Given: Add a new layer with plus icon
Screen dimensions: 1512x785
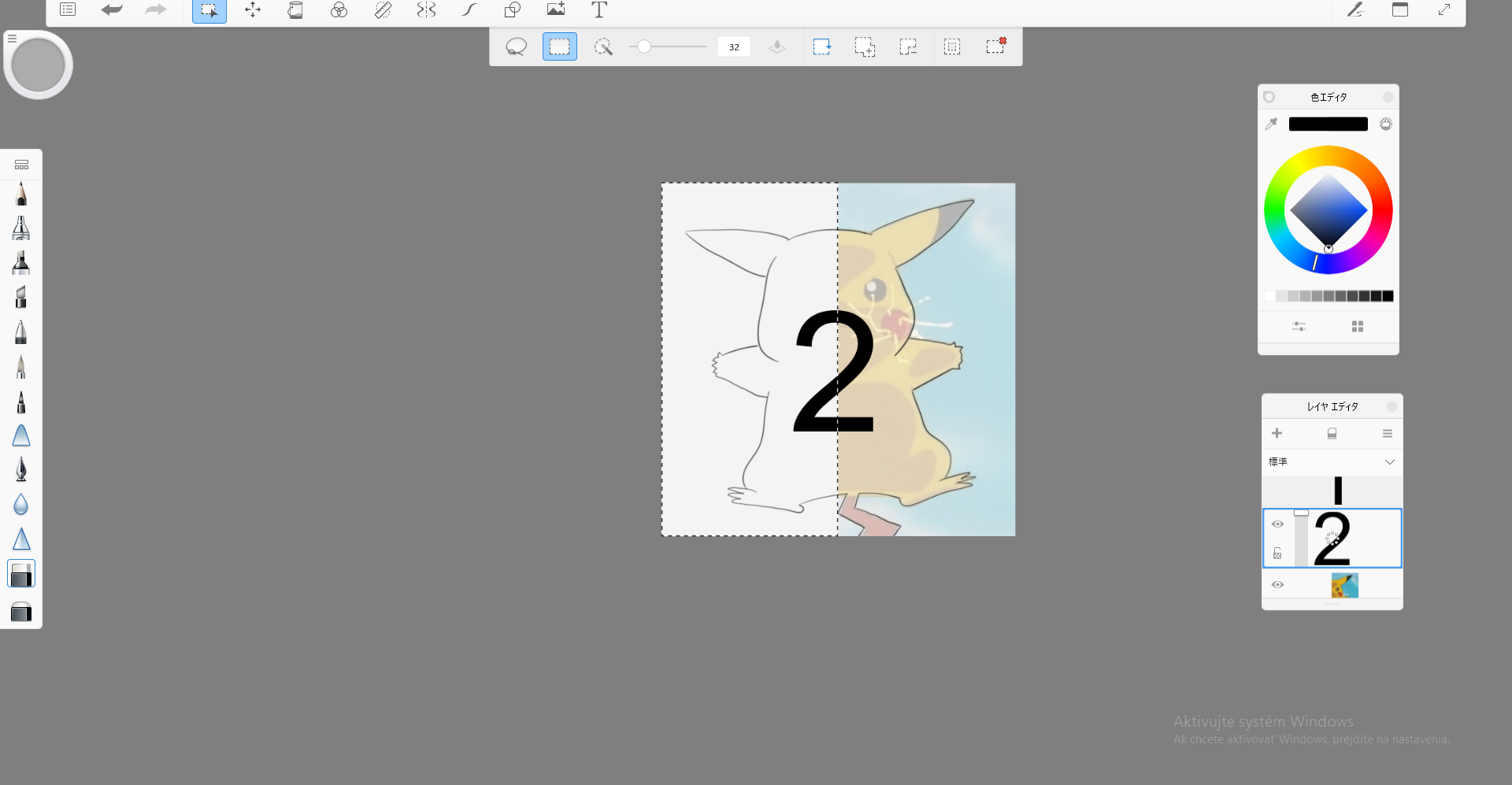Looking at the screenshot, I should click(x=1277, y=433).
